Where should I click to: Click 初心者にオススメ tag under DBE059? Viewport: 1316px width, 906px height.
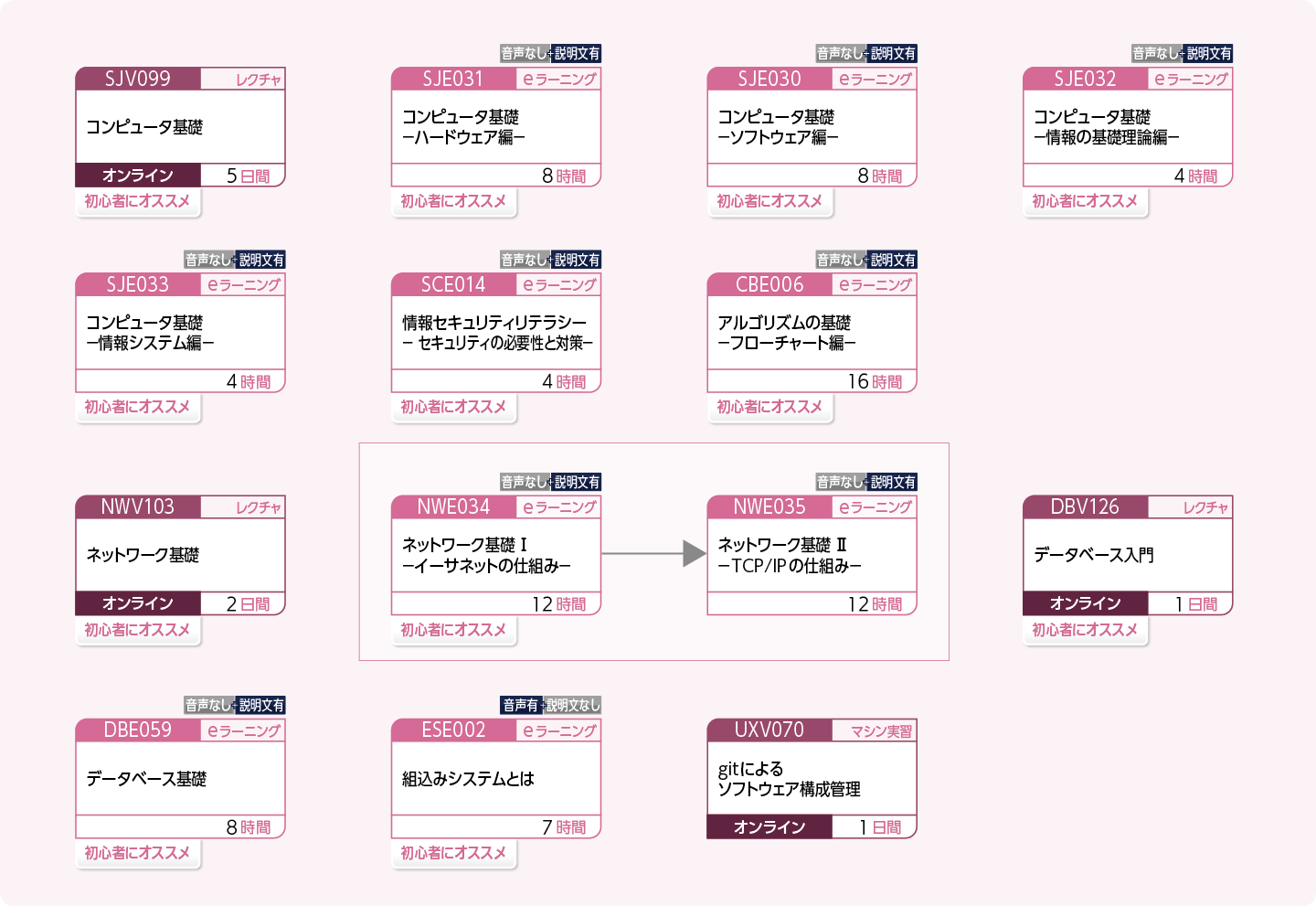pyautogui.click(x=137, y=853)
